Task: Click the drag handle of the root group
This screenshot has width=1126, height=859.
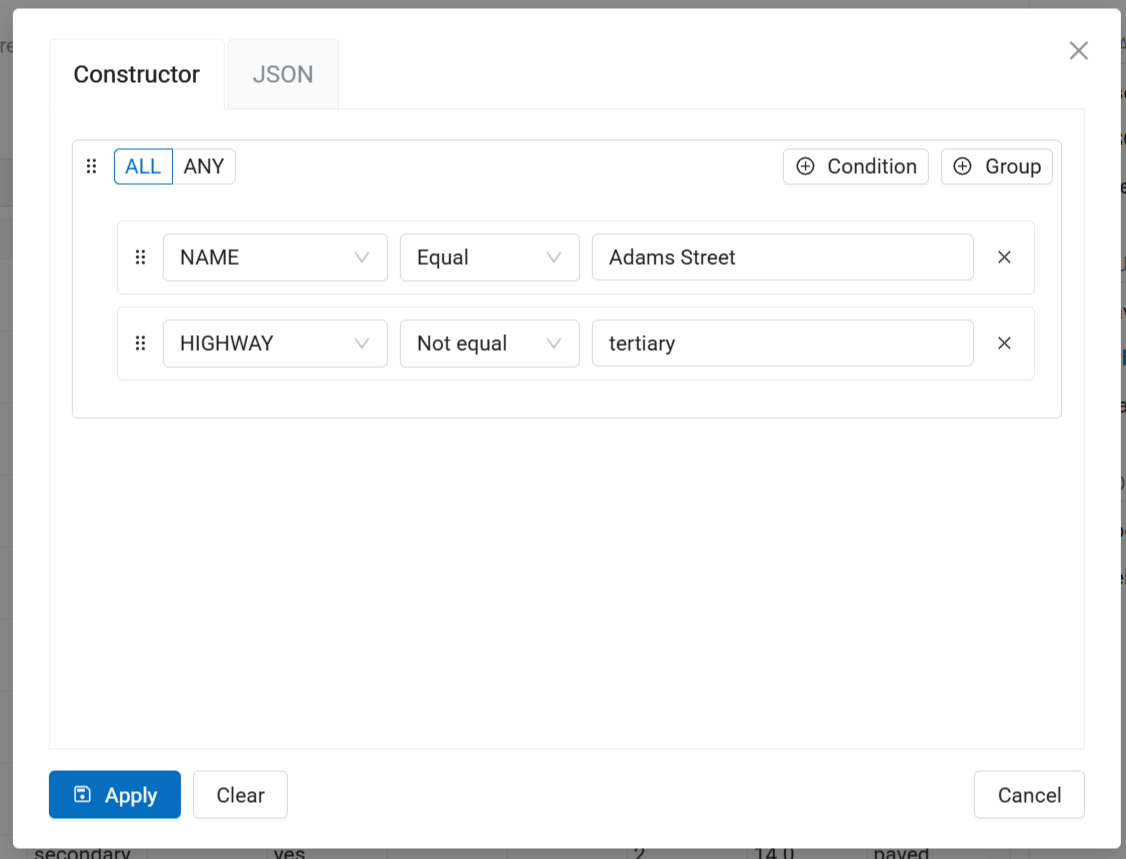Action: coord(91,167)
